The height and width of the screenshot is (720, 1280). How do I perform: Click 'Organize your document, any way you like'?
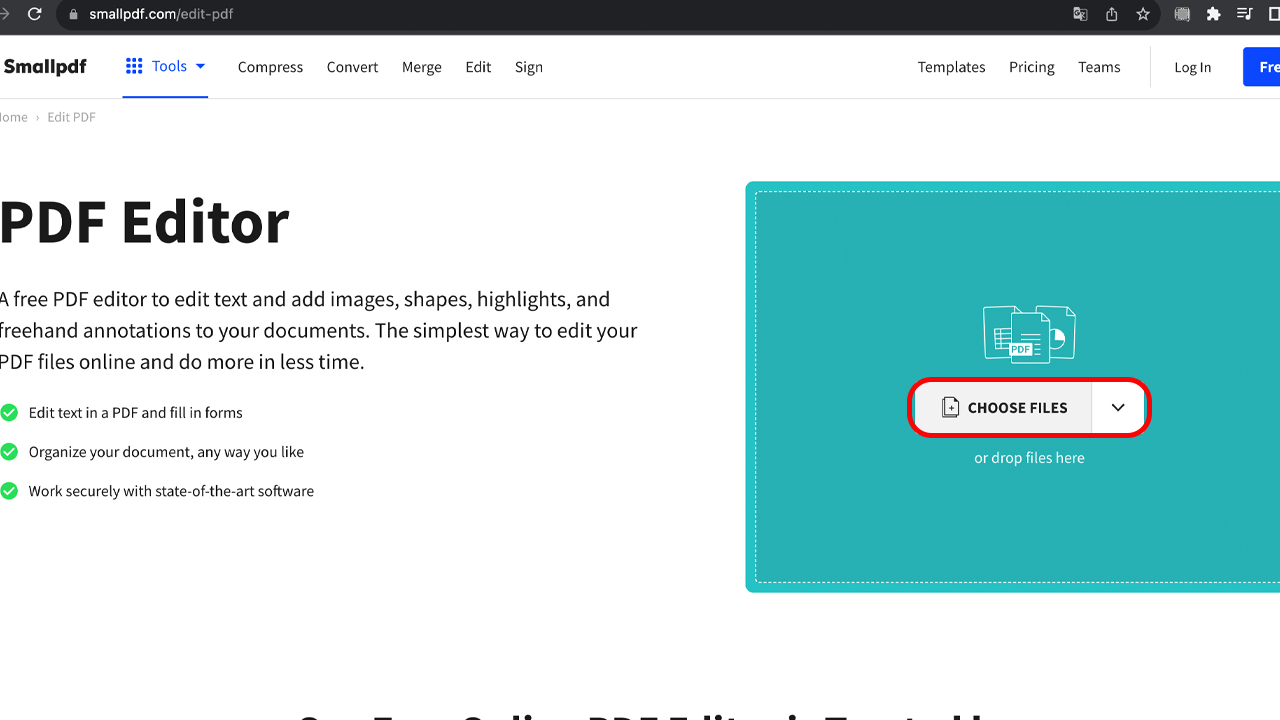166,452
